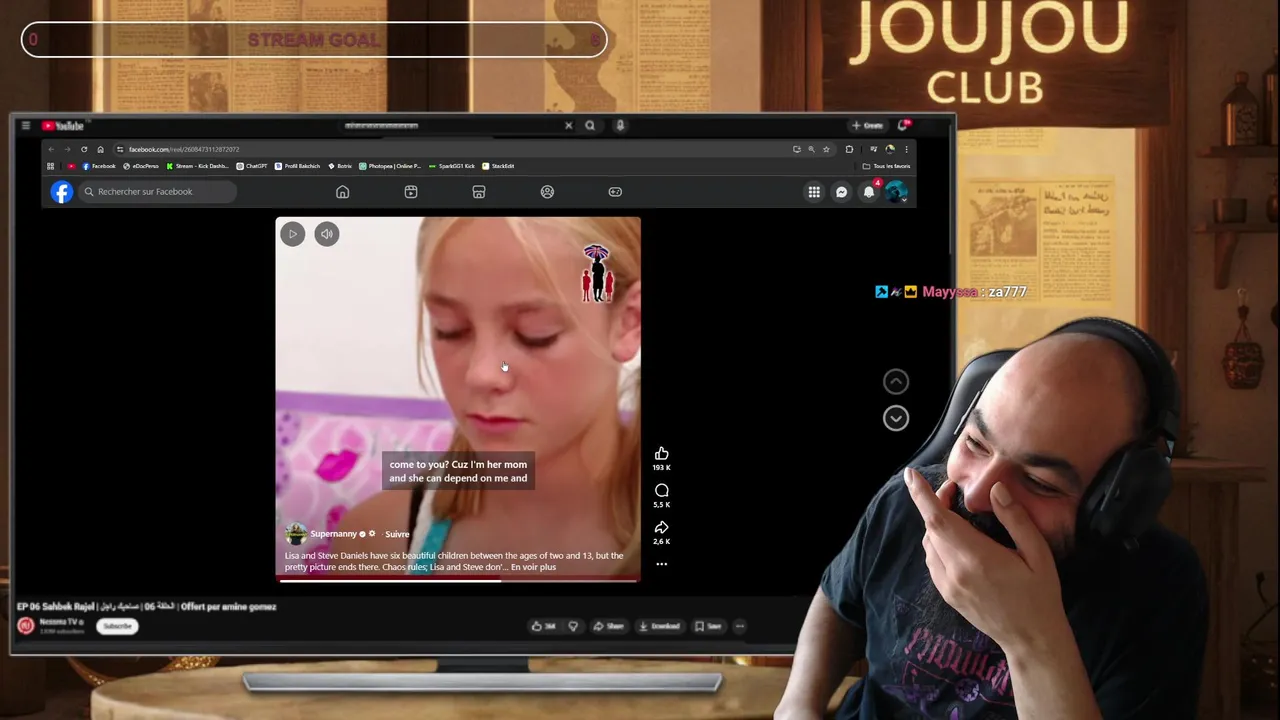The width and height of the screenshot is (1280, 720).
Task: Click the Supernanny avatar on the reel
Action: pyautogui.click(x=296, y=534)
